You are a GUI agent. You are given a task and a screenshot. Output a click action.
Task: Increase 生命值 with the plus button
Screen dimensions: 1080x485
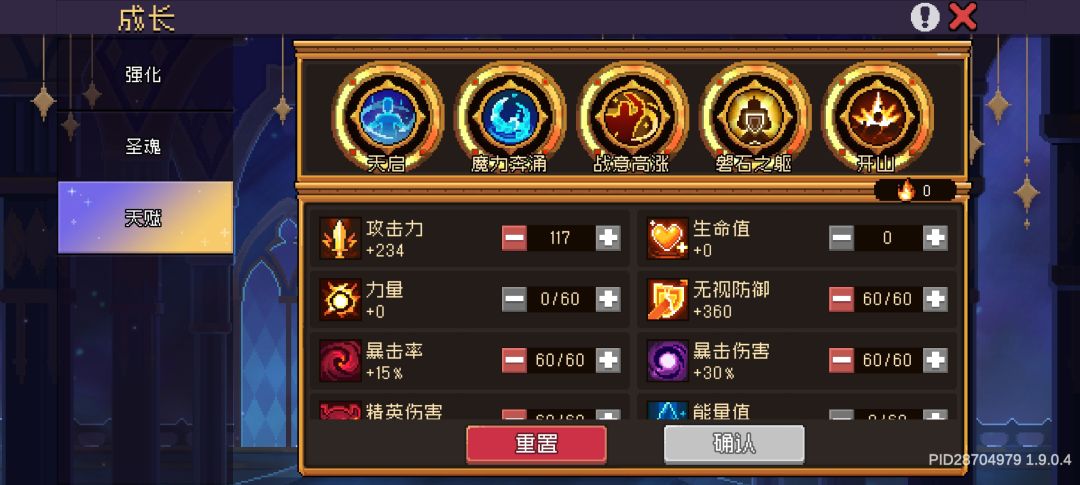tap(935, 238)
